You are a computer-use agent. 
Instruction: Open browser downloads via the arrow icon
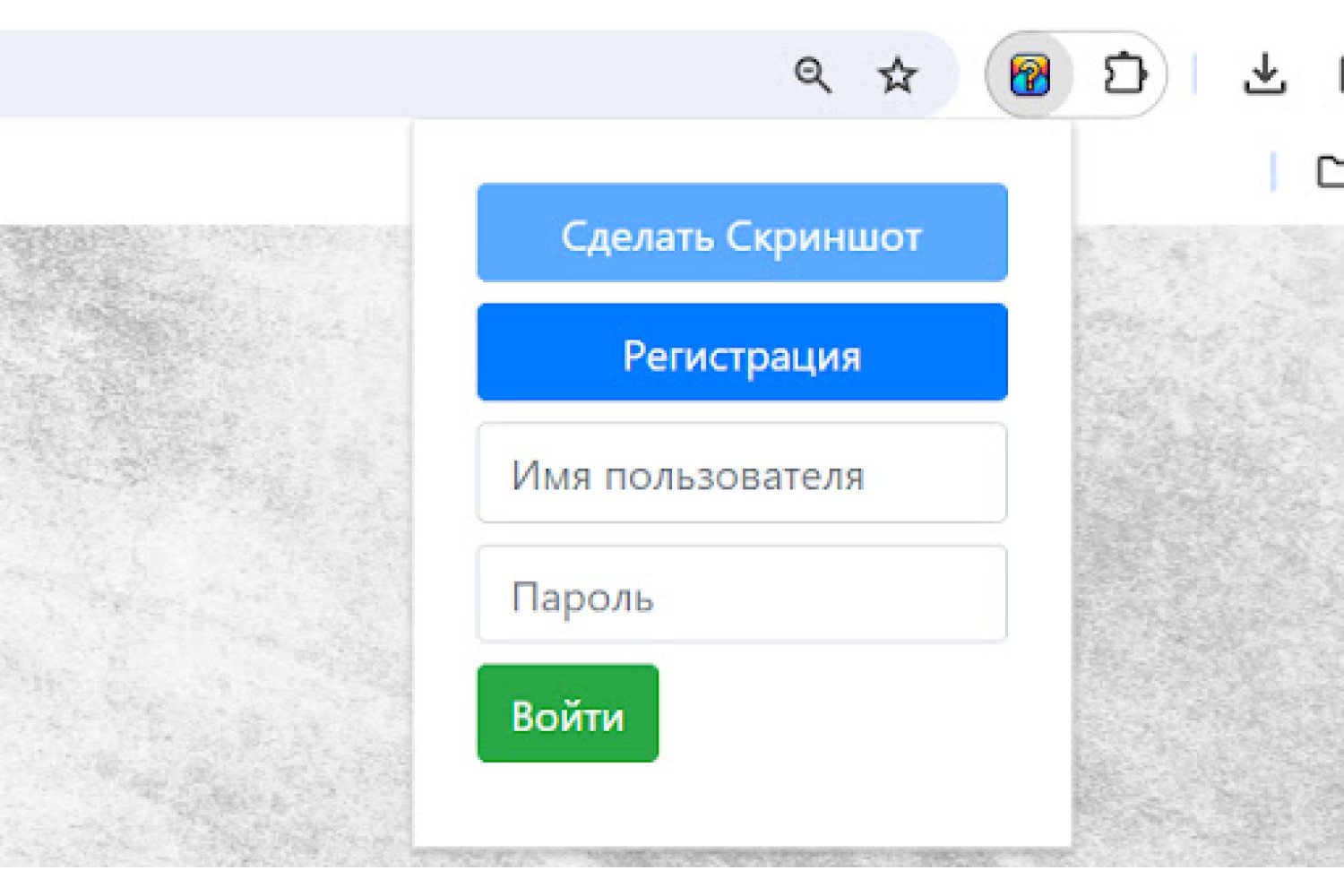pos(1264,74)
